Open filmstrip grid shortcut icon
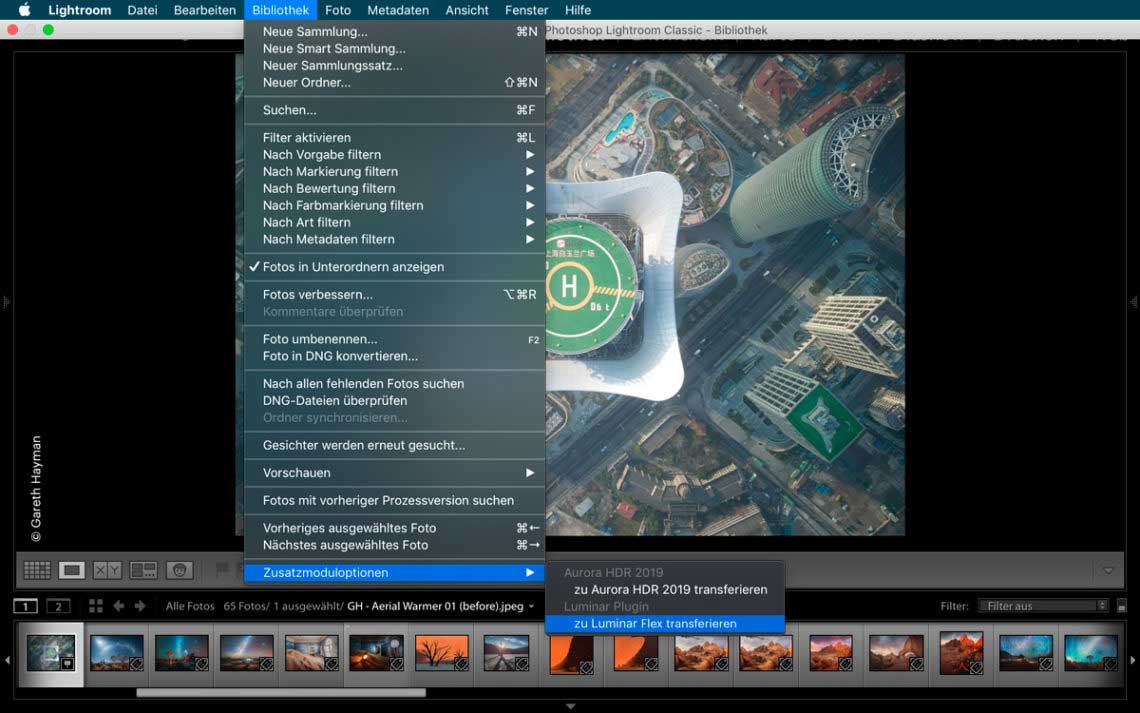The width and height of the screenshot is (1140, 713). tap(96, 606)
